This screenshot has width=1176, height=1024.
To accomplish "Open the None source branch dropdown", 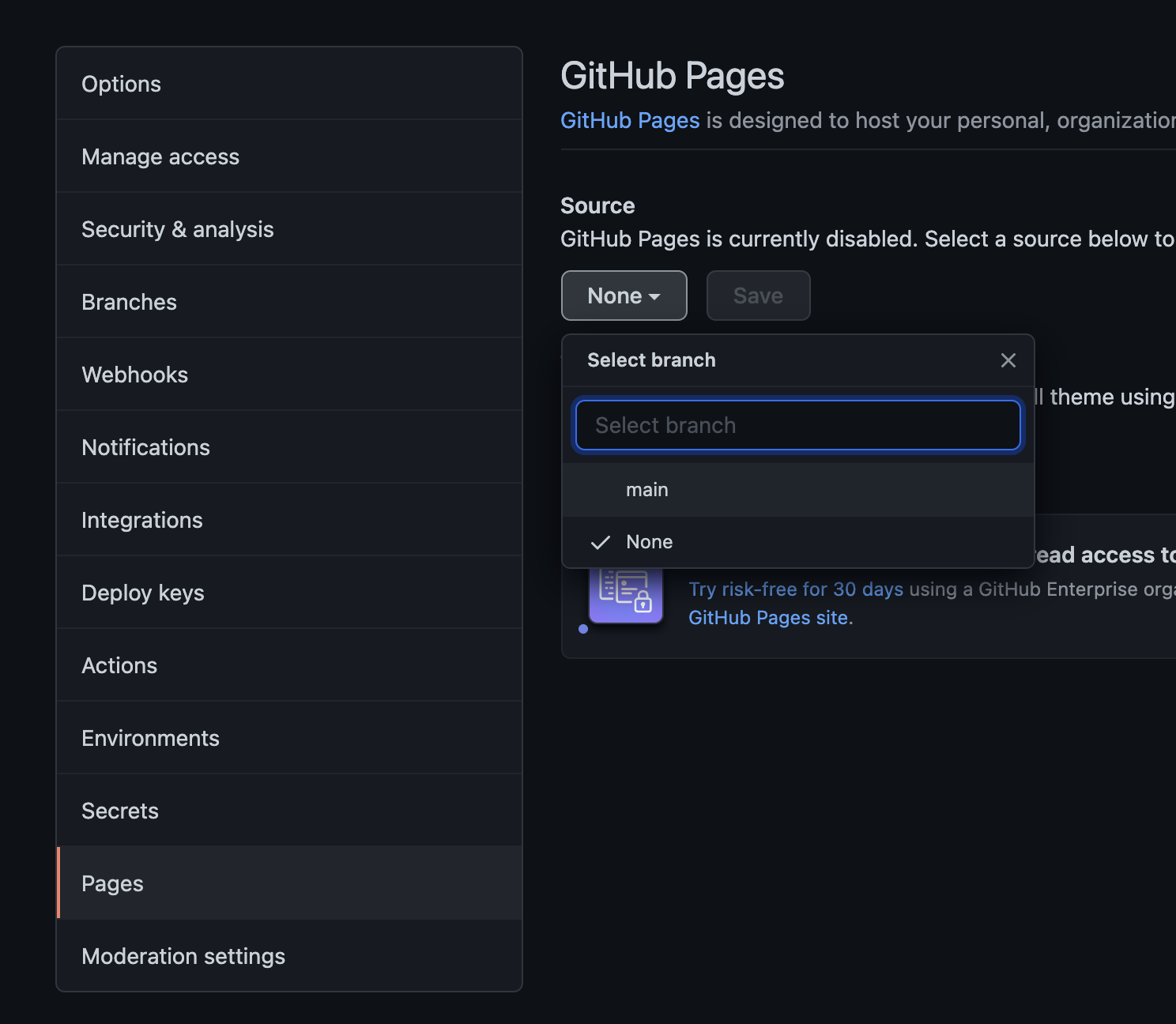I will point(624,296).
